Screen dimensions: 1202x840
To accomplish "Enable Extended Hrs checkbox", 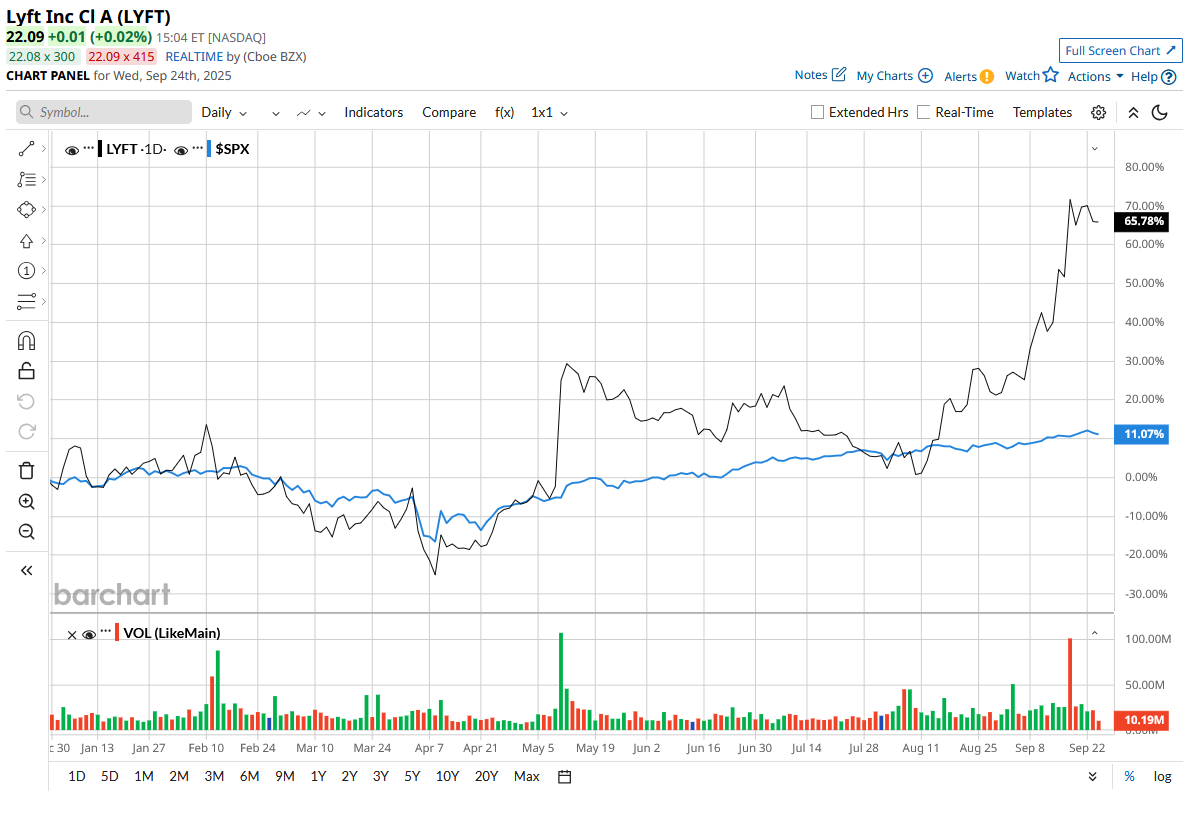I will [x=817, y=112].
